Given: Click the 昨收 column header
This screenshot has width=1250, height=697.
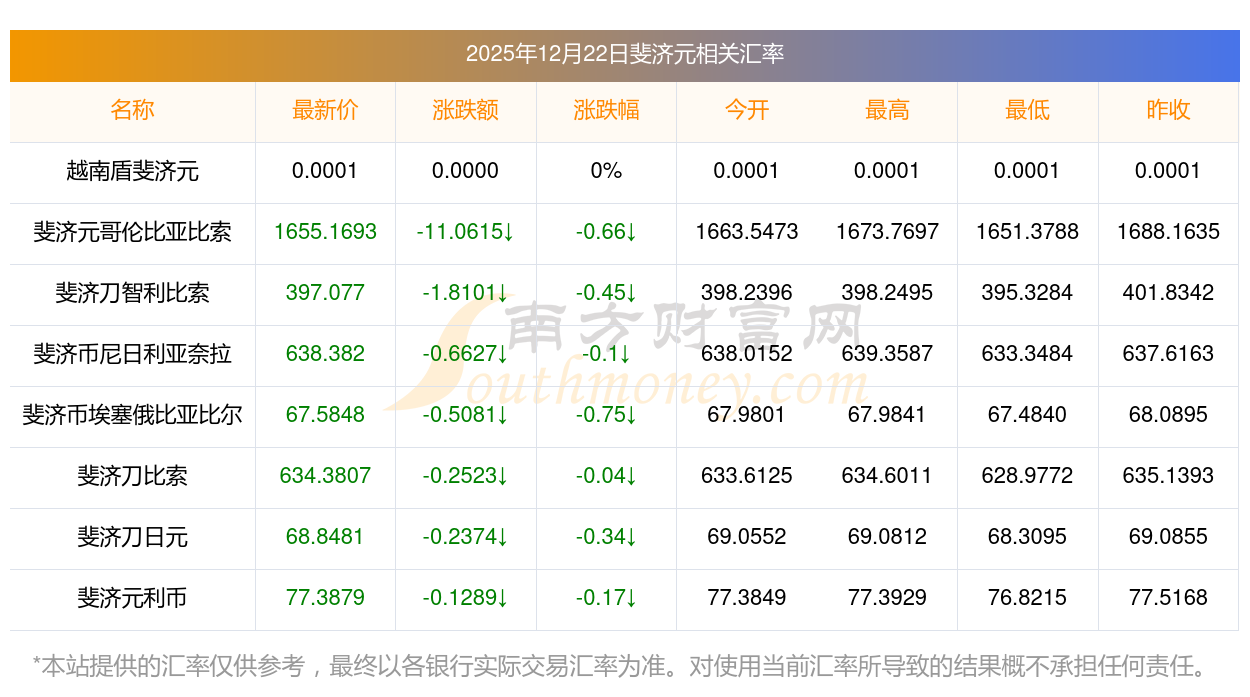Looking at the screenshot, I should click(x=1168, y=110).
